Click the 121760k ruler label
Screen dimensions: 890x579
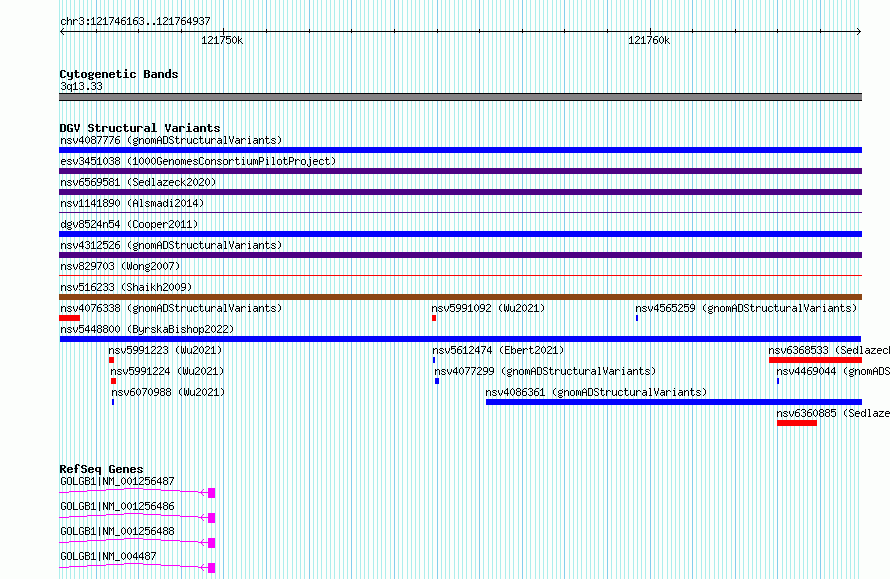pos(649,40)
